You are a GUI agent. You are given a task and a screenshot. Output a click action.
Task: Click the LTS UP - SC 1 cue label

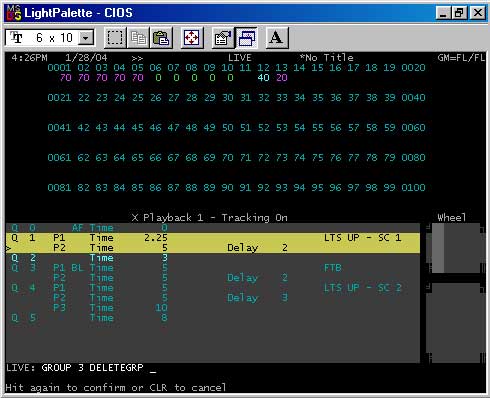[x=362, y=238]
